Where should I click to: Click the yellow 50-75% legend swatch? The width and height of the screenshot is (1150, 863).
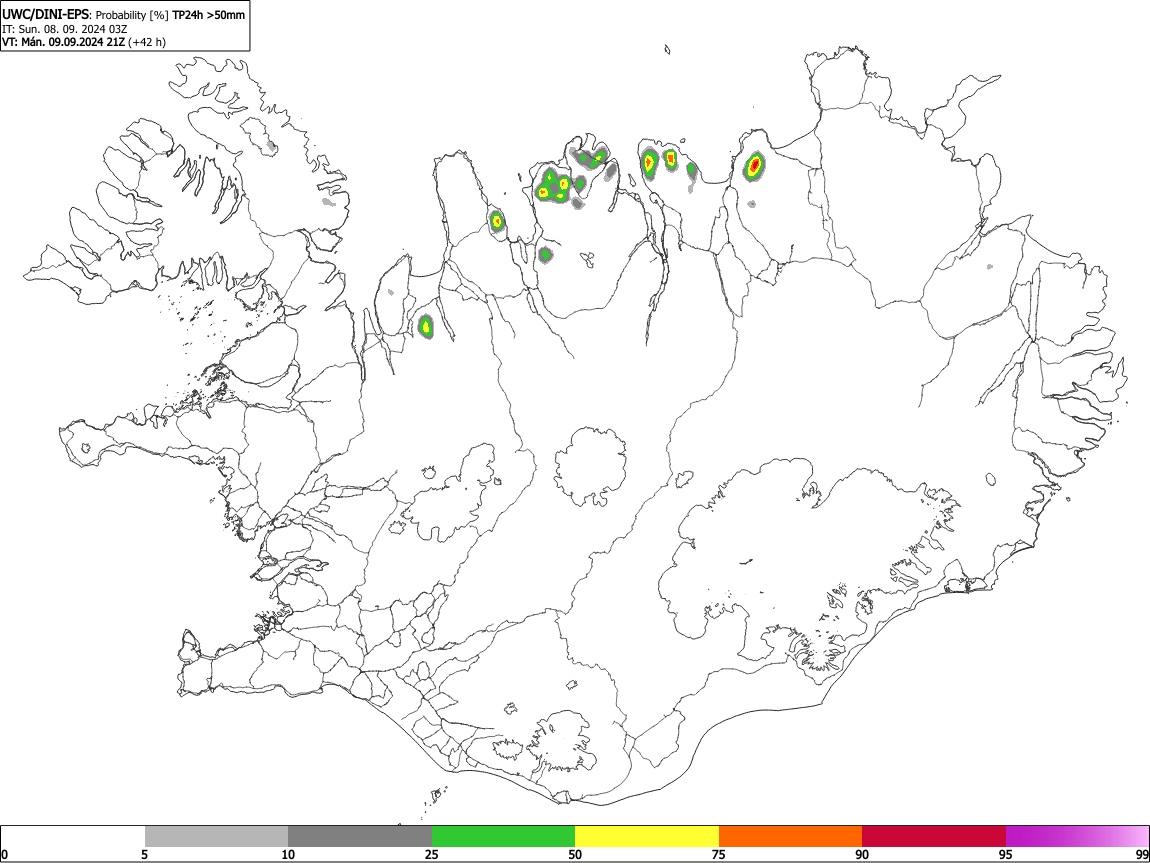647,837
